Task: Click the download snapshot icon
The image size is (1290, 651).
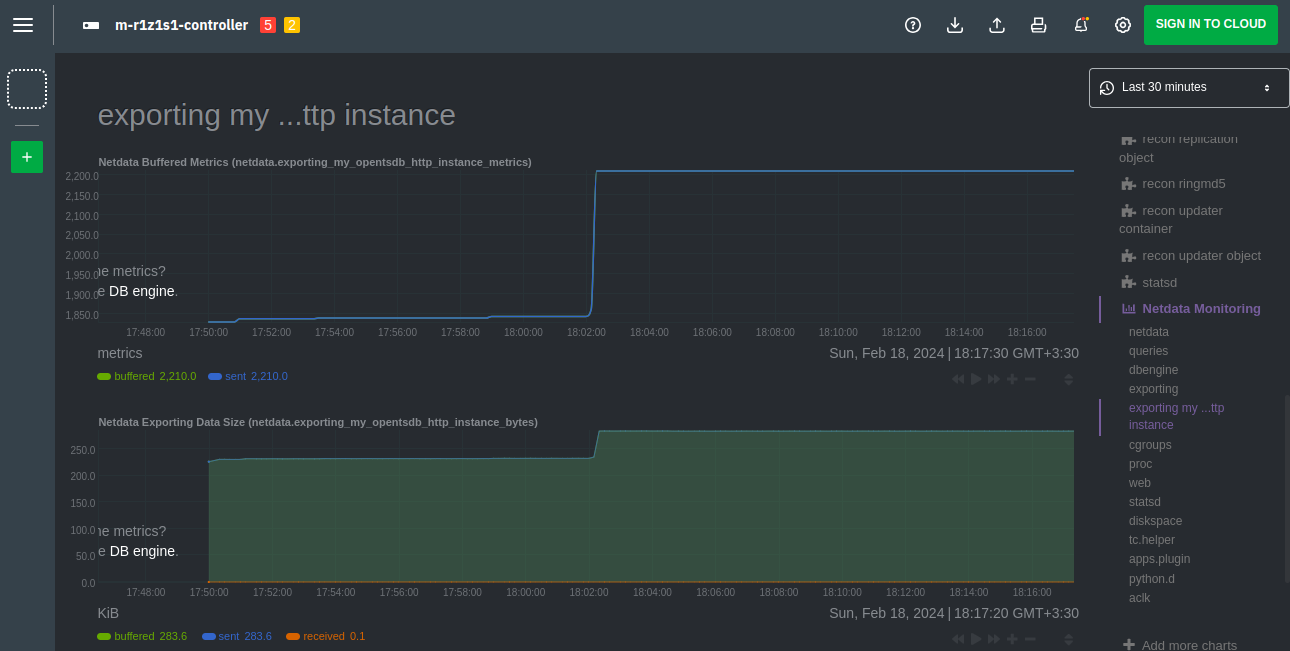Action: [x=954, y=25]
